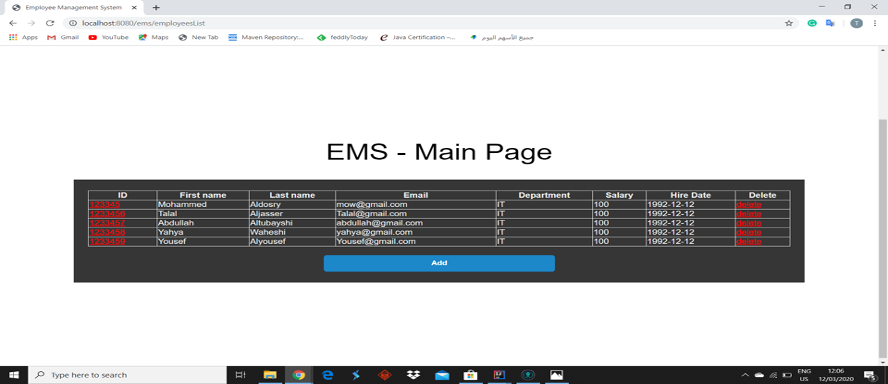Click the Salary column header
Image resolution: width=888 pixels, height=384 pixels.
tap(619, 195)
